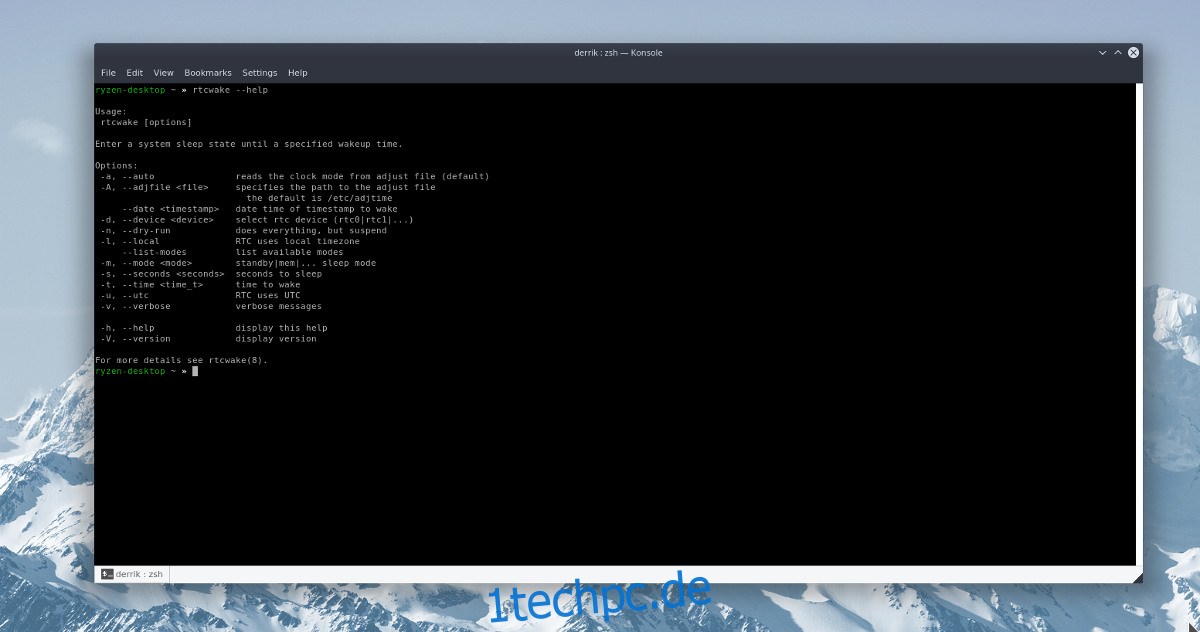
Task: Open the Bookmarks menu
Action: point(208,73)
